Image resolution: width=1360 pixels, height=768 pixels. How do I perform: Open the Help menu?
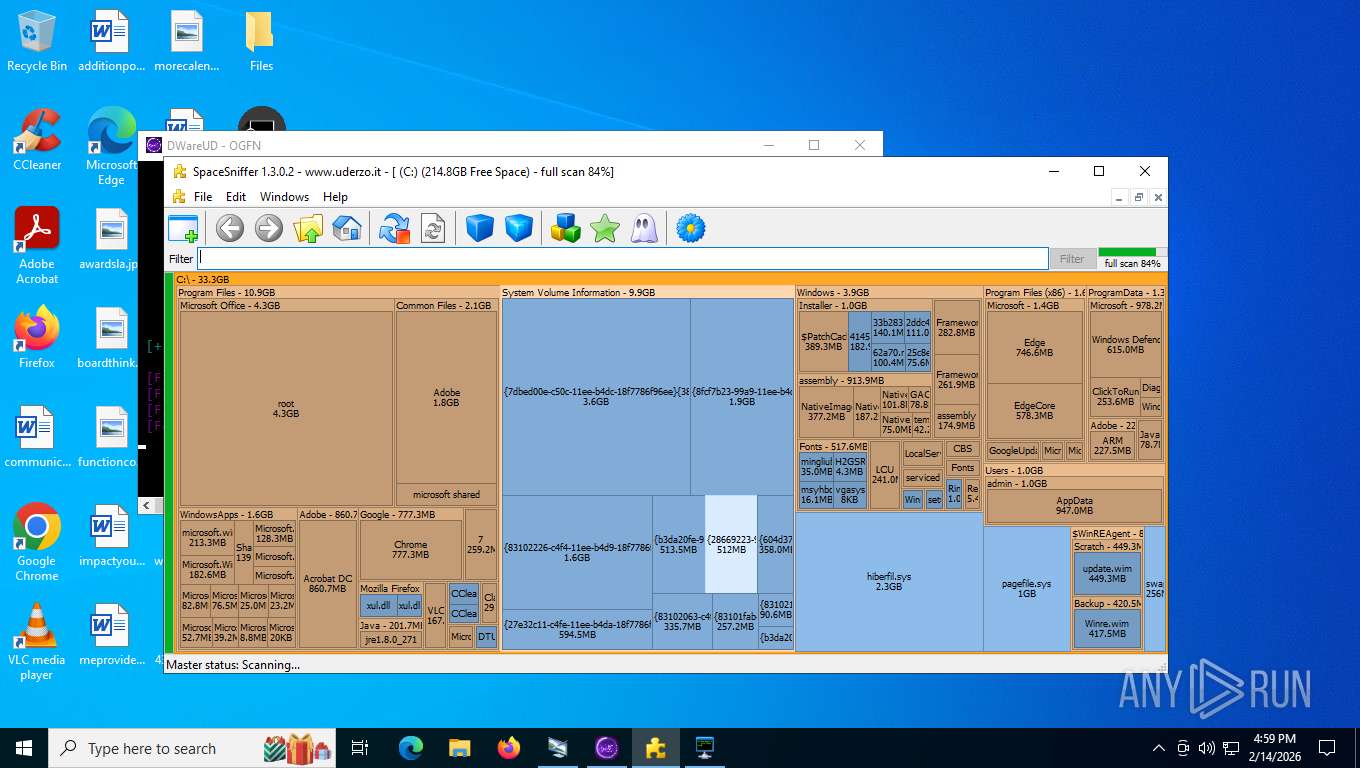coord(335,197)
